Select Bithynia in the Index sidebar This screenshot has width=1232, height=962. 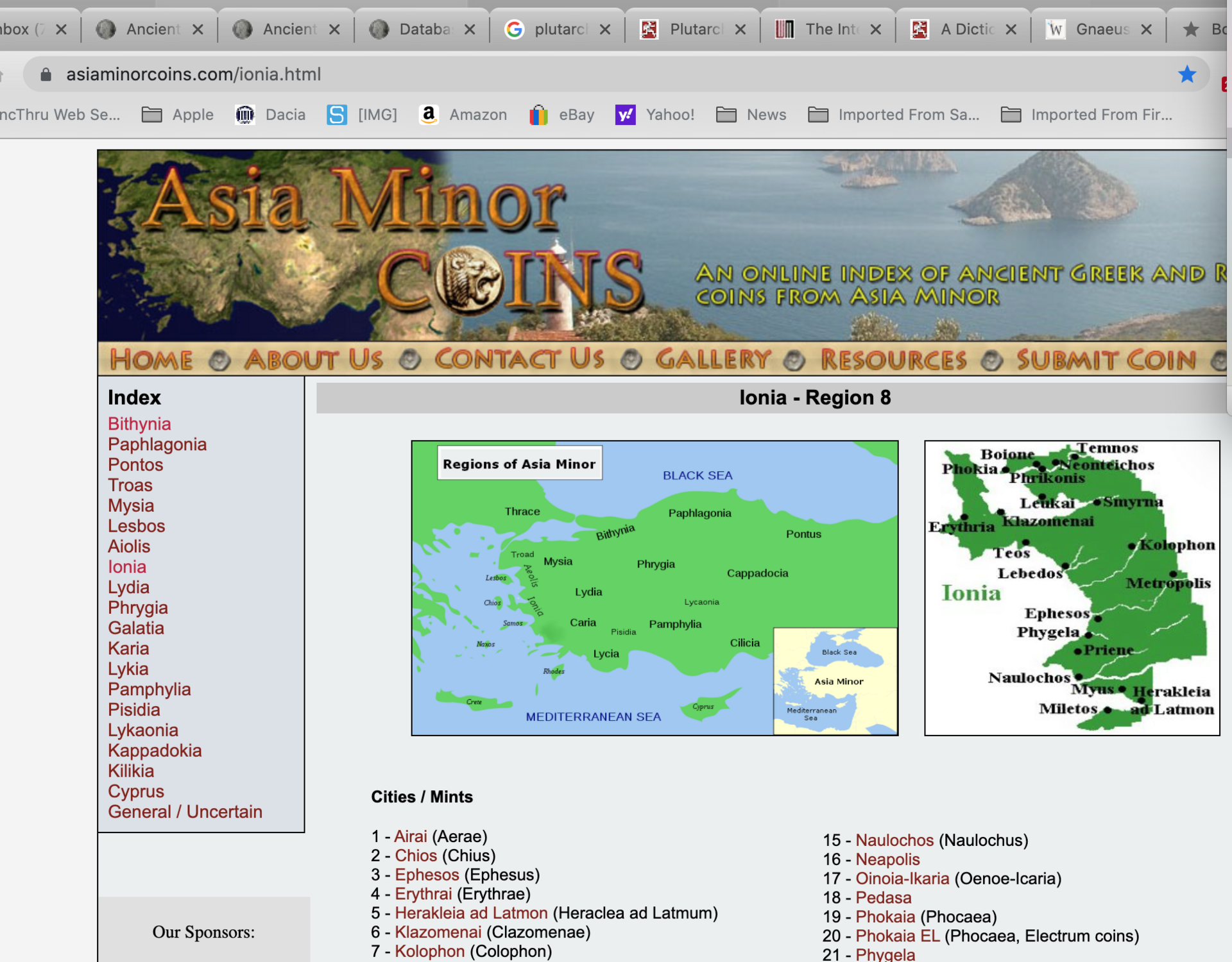[139, 424]
